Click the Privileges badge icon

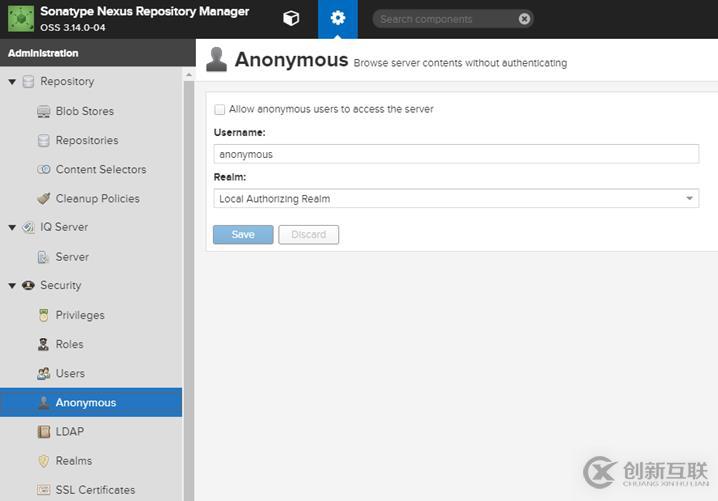pos(44,315)
